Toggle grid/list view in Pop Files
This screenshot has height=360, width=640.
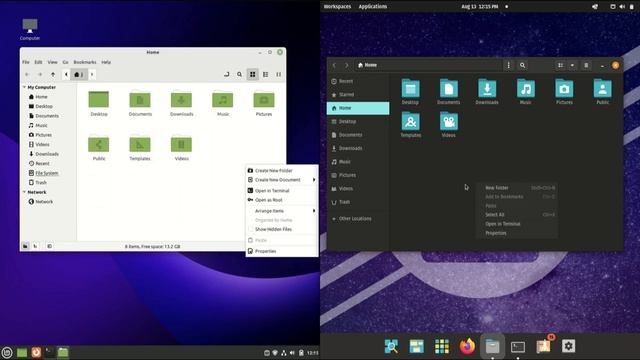[560, 65]
